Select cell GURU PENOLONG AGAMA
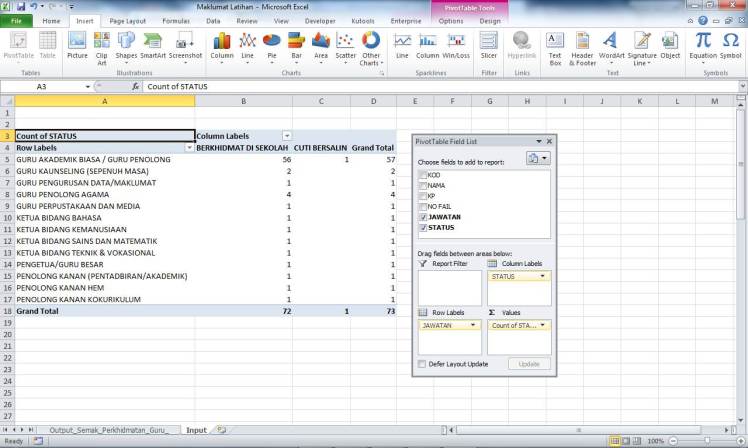 pyautogui.click(x=105, y=195)
